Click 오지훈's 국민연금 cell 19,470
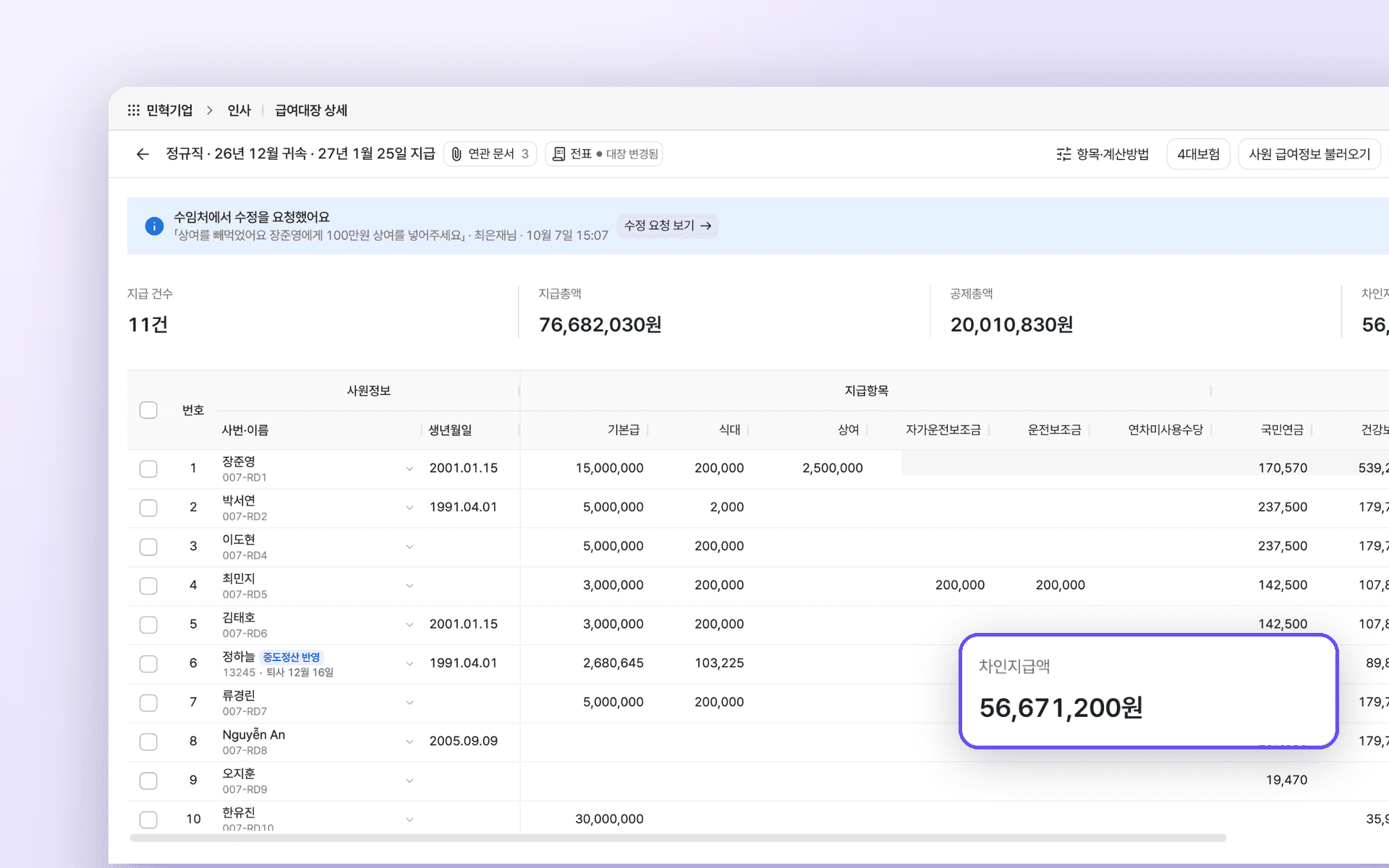 (1286, 780)
